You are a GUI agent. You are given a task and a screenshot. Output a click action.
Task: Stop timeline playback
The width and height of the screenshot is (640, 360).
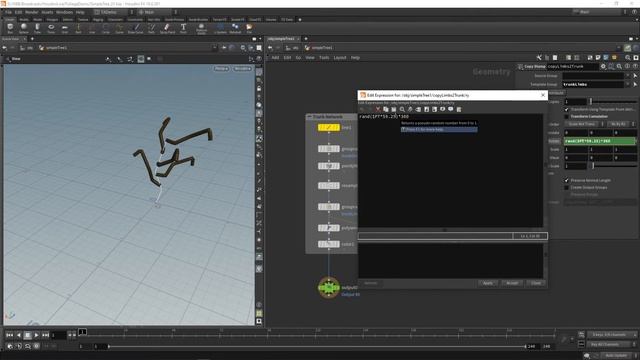(27, 335)
